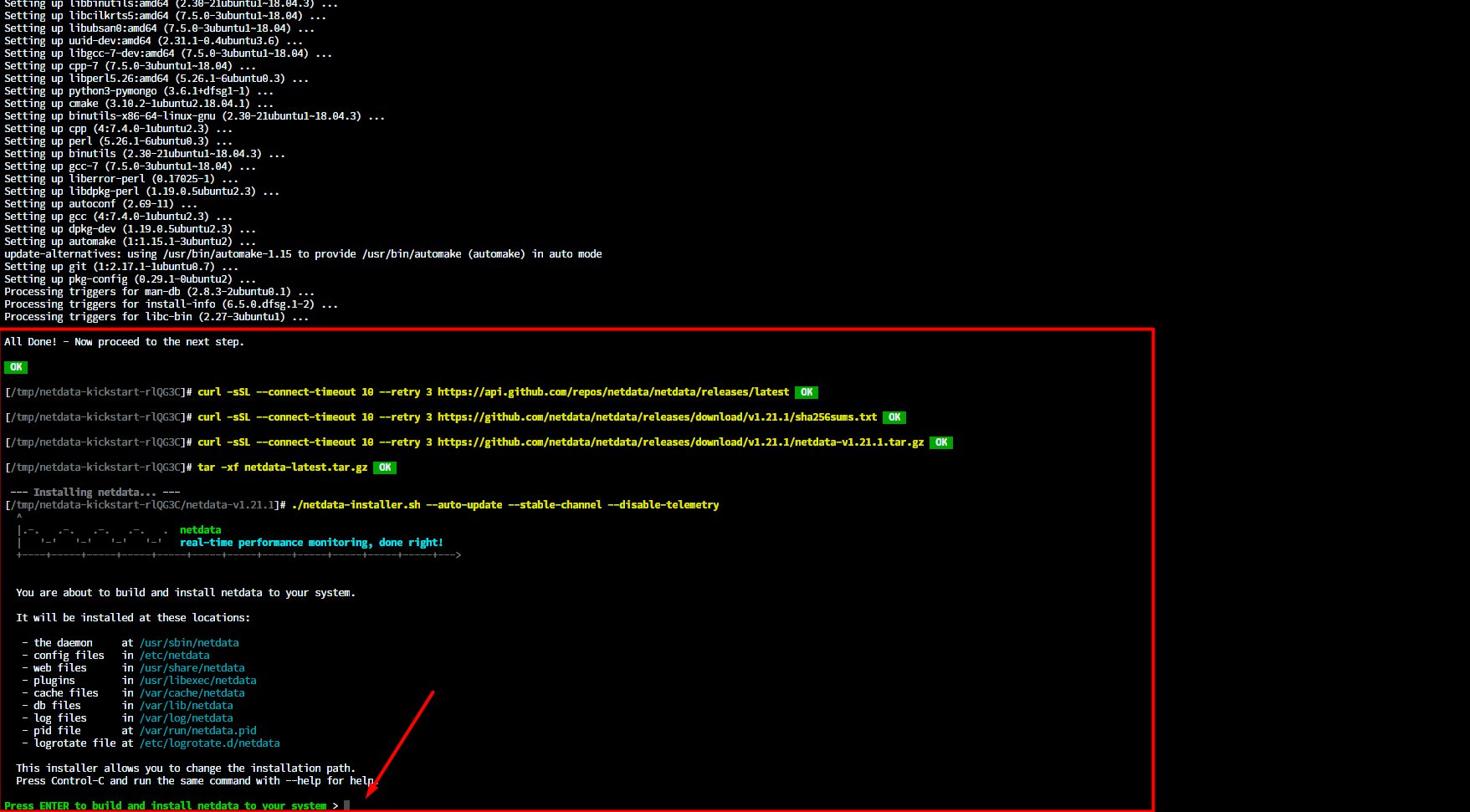Click the 'Setting up python3-pymongo' line
This screenshot has width=1470, height=812.
pyautogui.click(x=139, y=91)
